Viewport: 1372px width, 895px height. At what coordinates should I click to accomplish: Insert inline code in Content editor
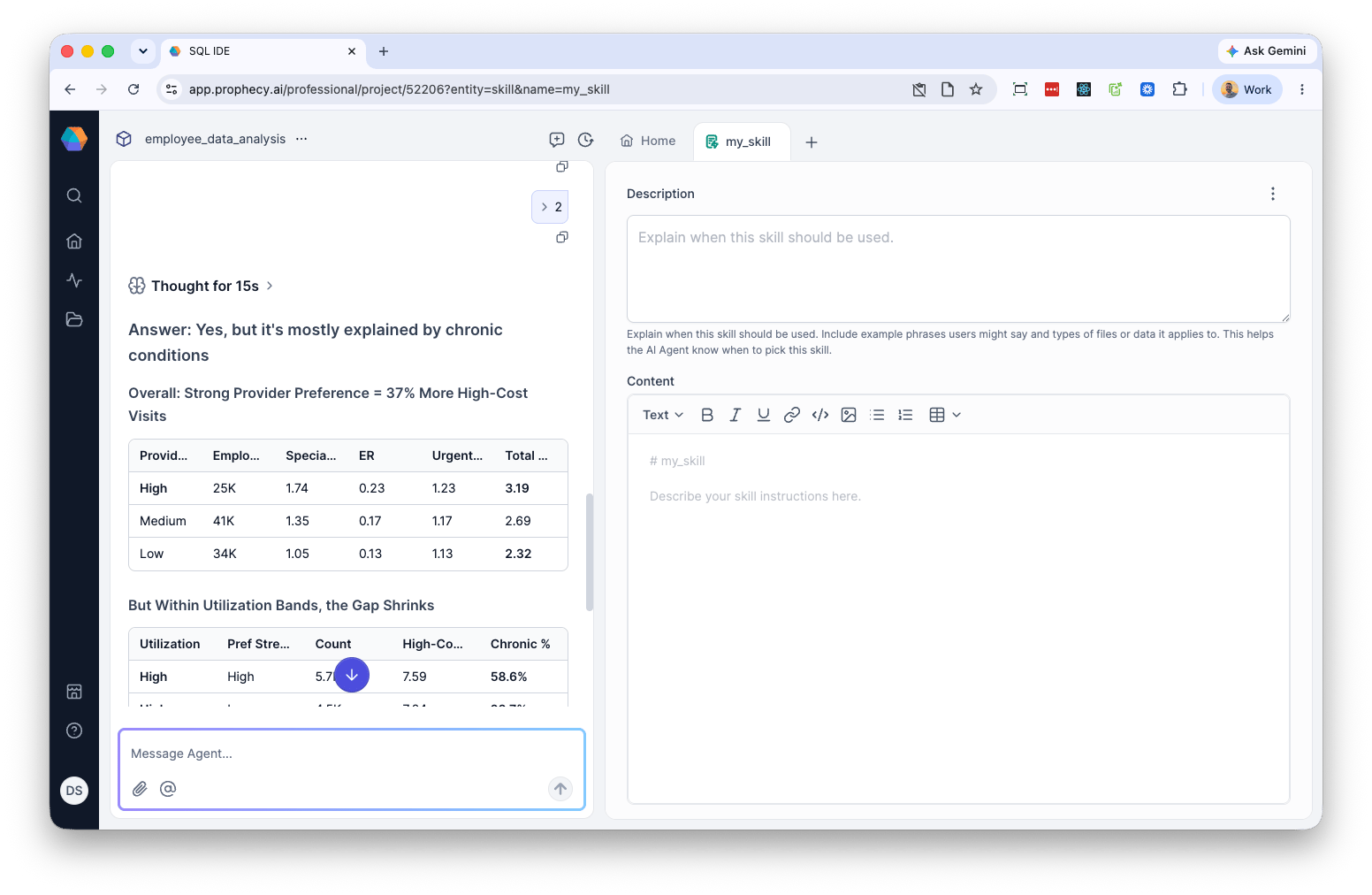click(820, 415)
